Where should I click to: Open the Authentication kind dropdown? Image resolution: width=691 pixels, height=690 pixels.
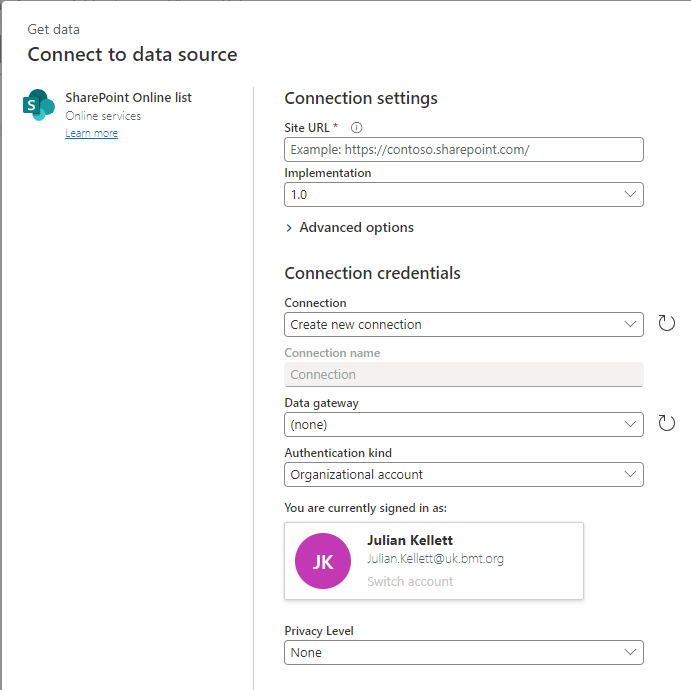[x=463, y=474]
